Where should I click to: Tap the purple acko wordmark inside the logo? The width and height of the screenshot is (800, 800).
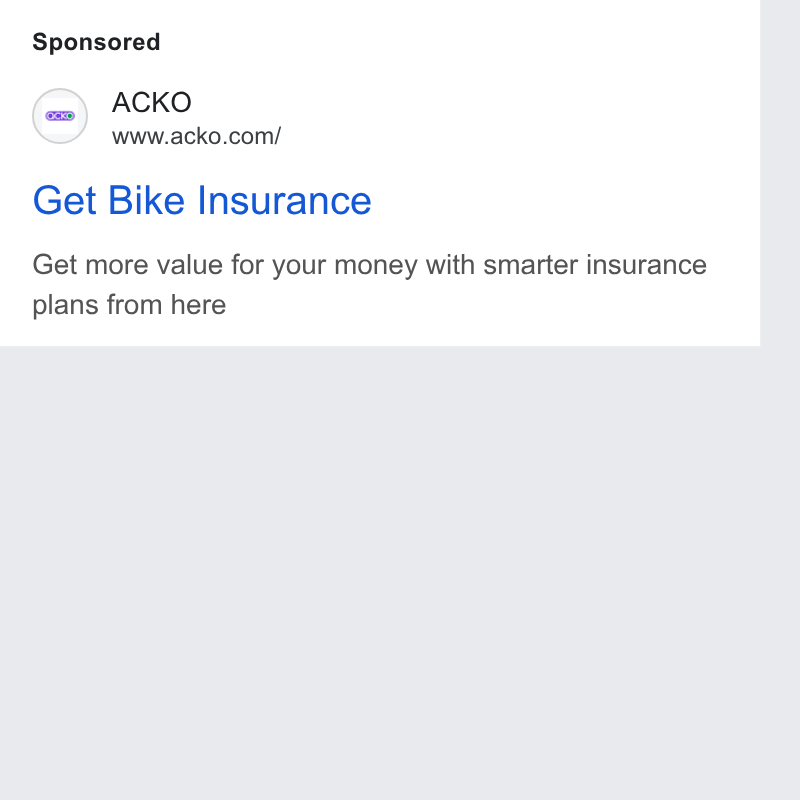[x=60, y=116]
